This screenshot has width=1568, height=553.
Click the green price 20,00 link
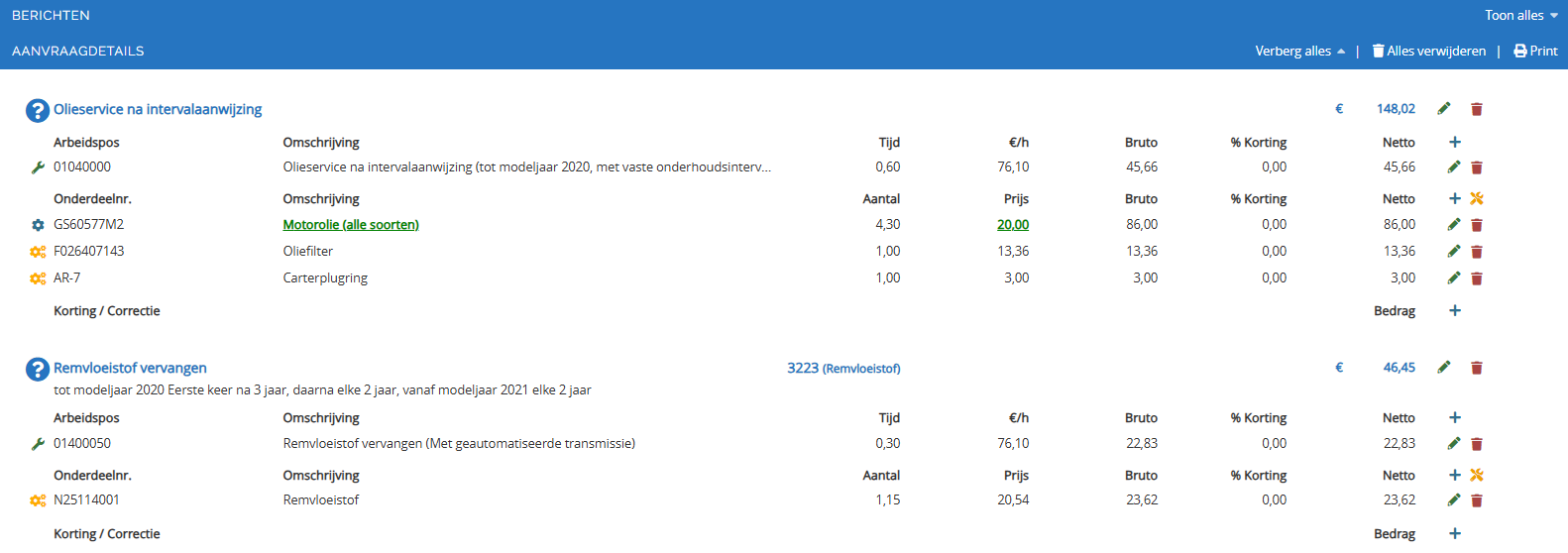coord(1013,225)
